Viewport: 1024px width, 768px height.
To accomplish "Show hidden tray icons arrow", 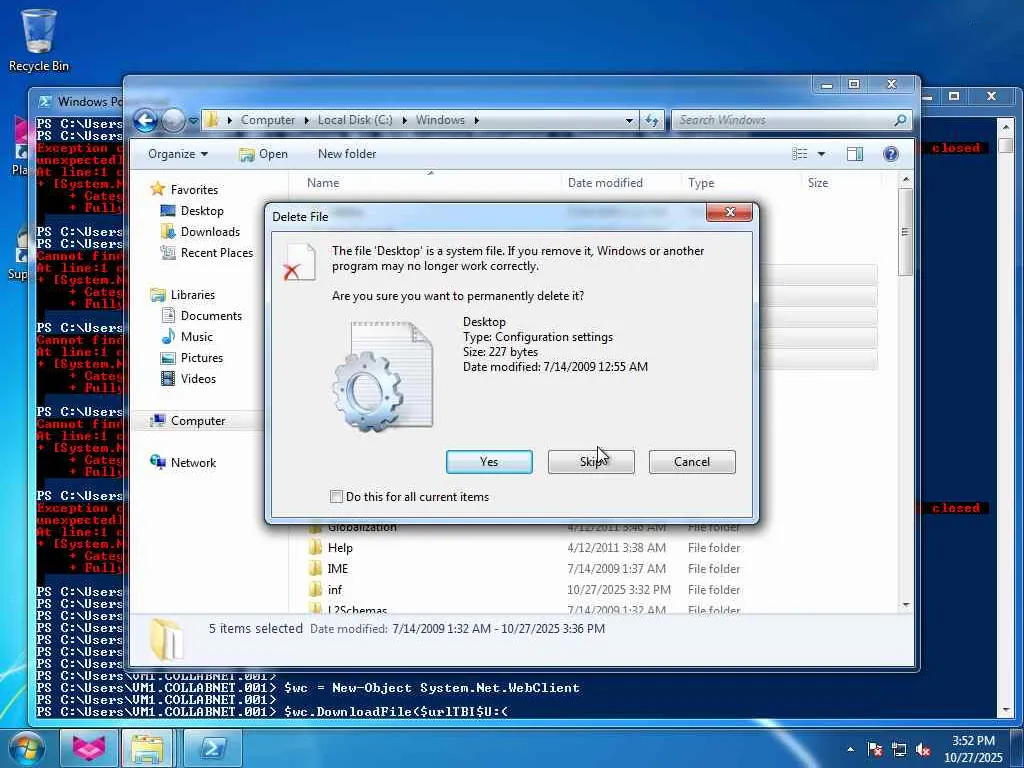I will click(x=850, y=749).
